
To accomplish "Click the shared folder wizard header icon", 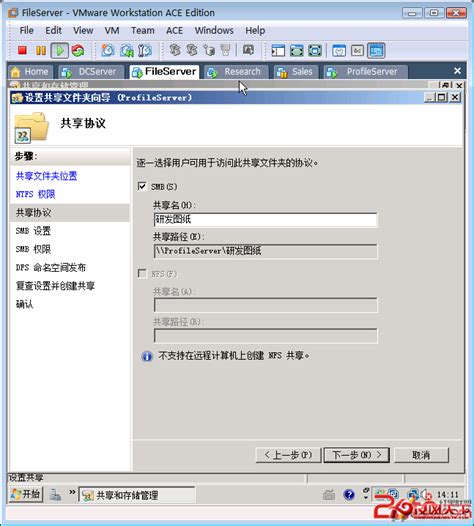I will coord(31,127).
